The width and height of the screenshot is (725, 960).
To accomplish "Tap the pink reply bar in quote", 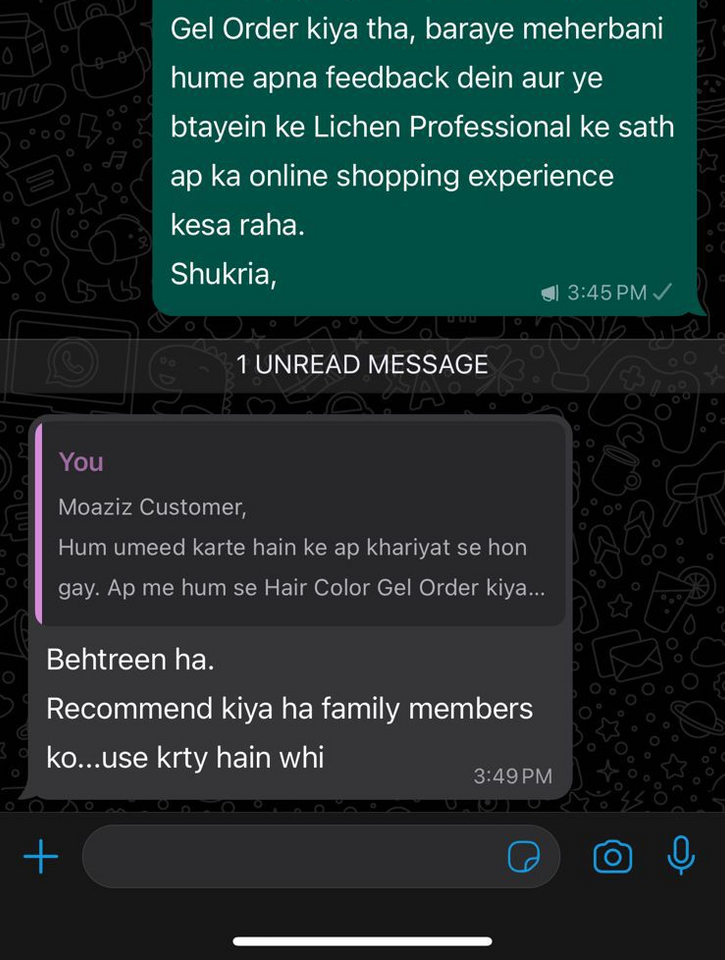I will pos(39,524).
